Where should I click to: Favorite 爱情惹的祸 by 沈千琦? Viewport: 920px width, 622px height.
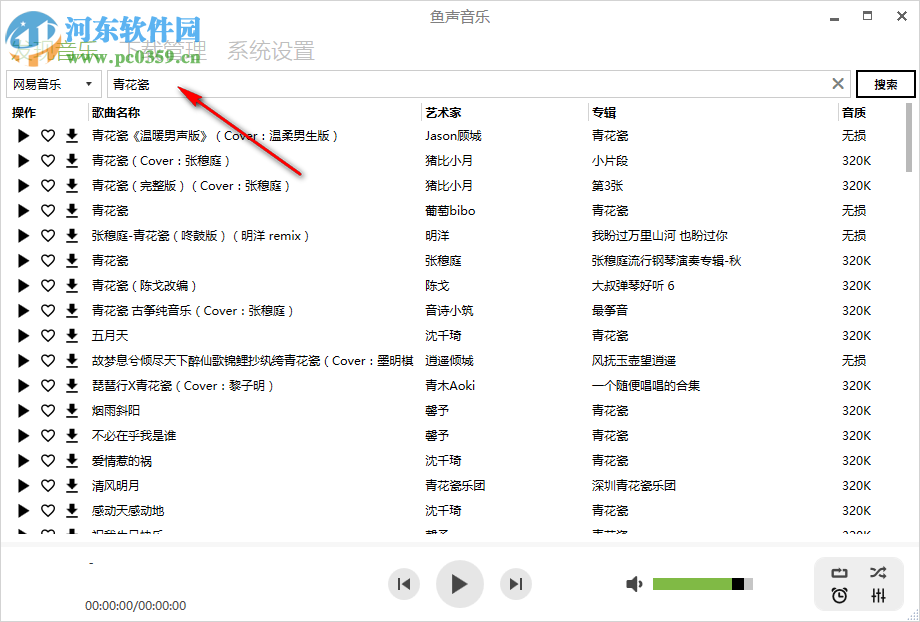(47, 460)
